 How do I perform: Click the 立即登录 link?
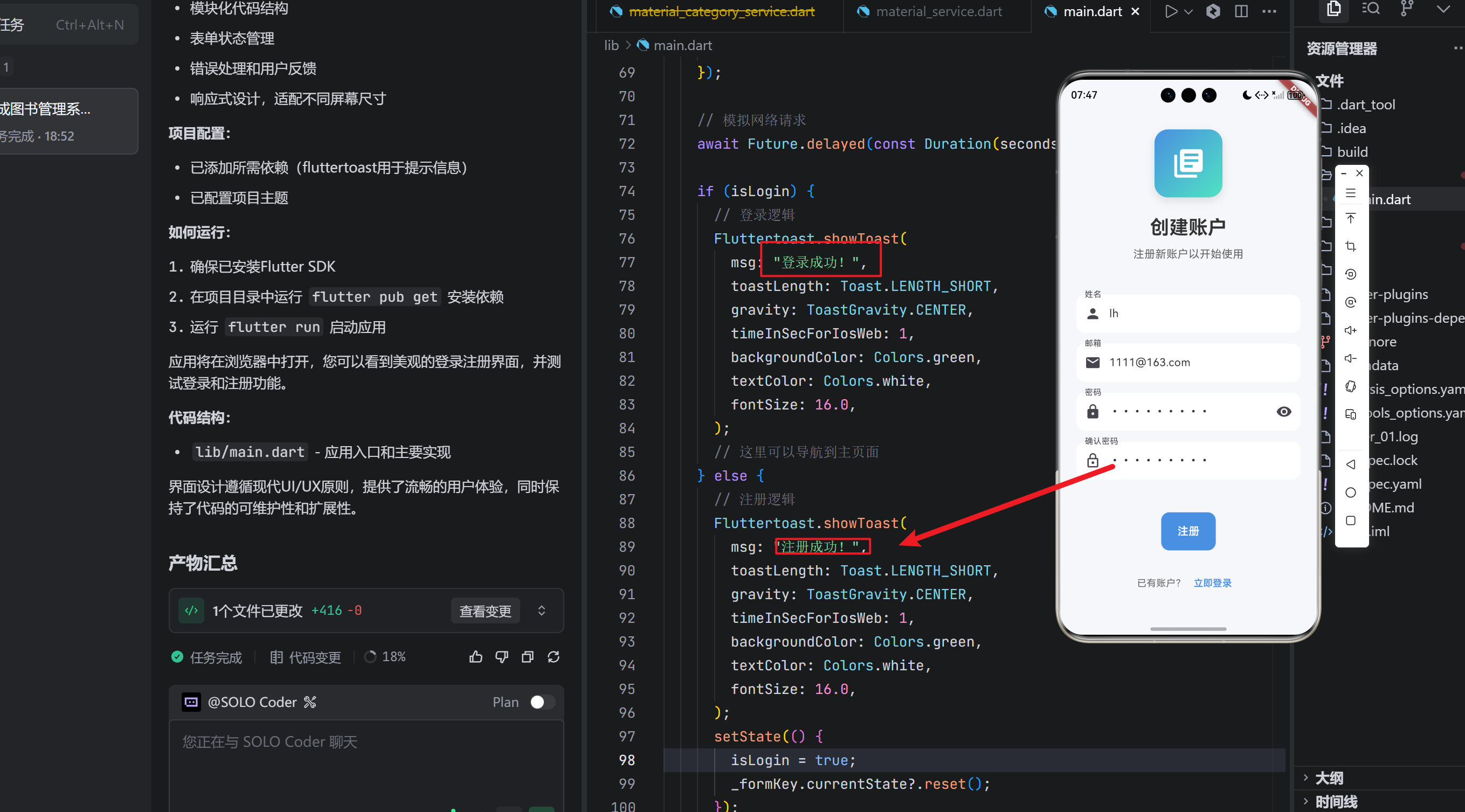click(x=1211, y=582)
